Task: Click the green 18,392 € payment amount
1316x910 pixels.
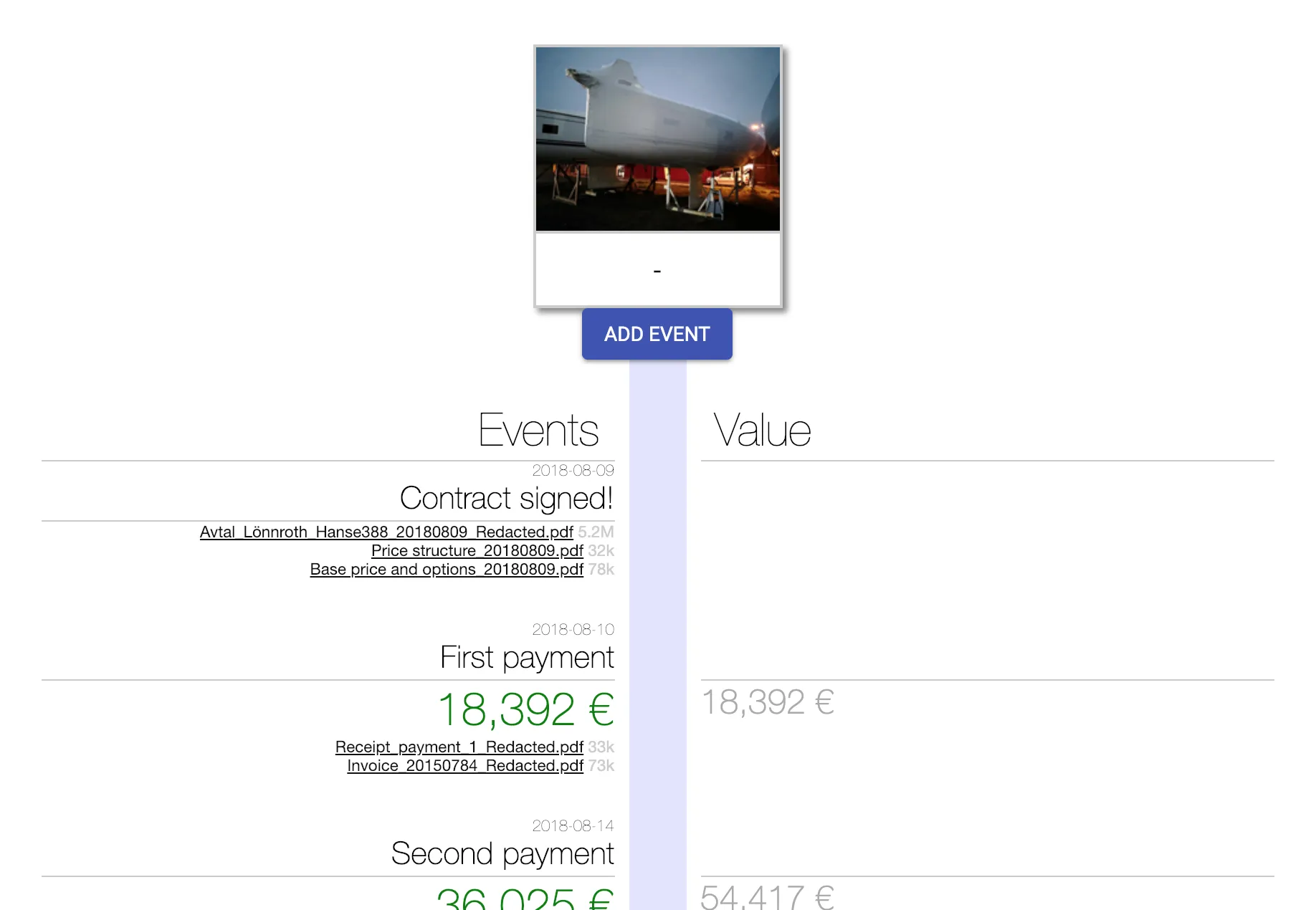Action: pos(525,709)
